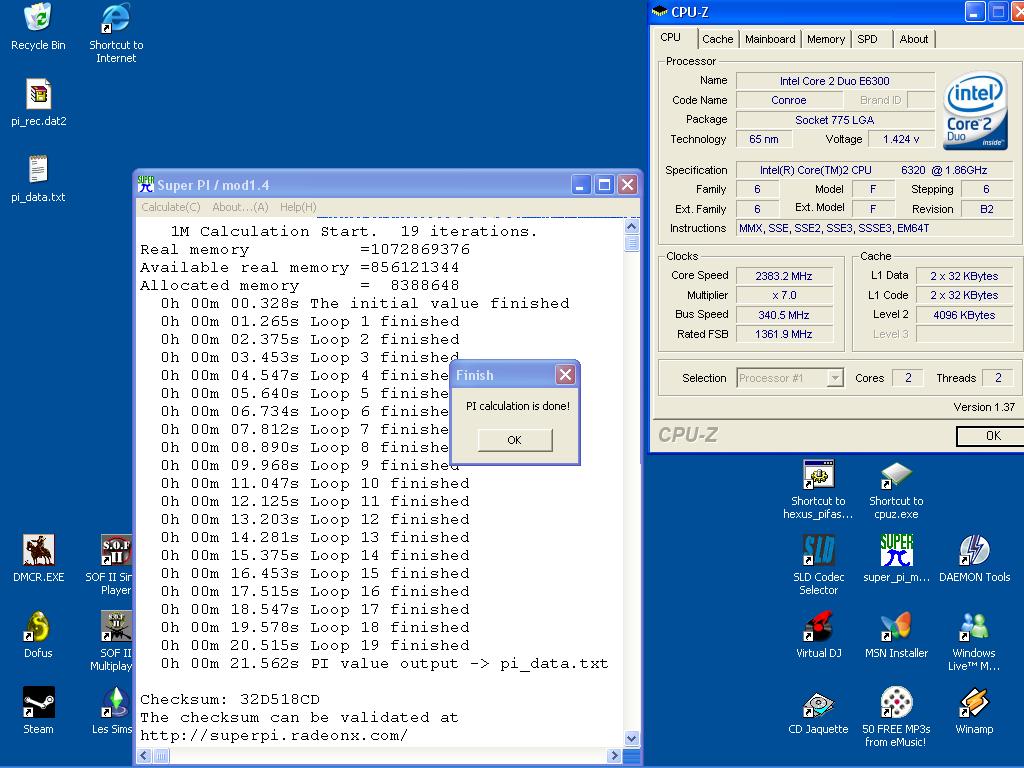Launch the super_pi_mod desktop icon
The height and width of the screenshot is (768, 1024).
pyautogui.click(x=896, y=558)
